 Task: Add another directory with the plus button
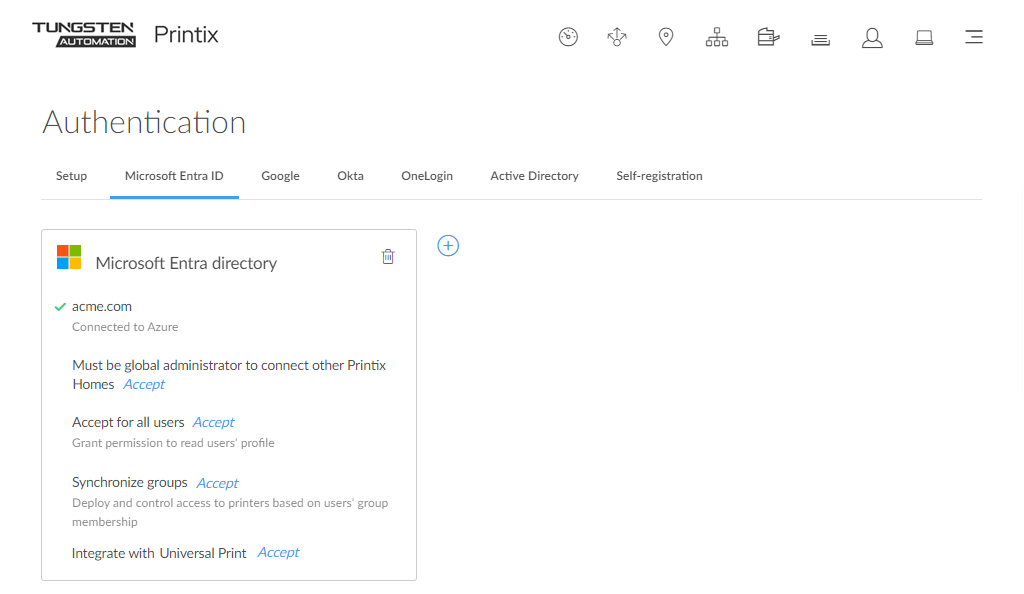pyautogui.click(x=448, y=245)
